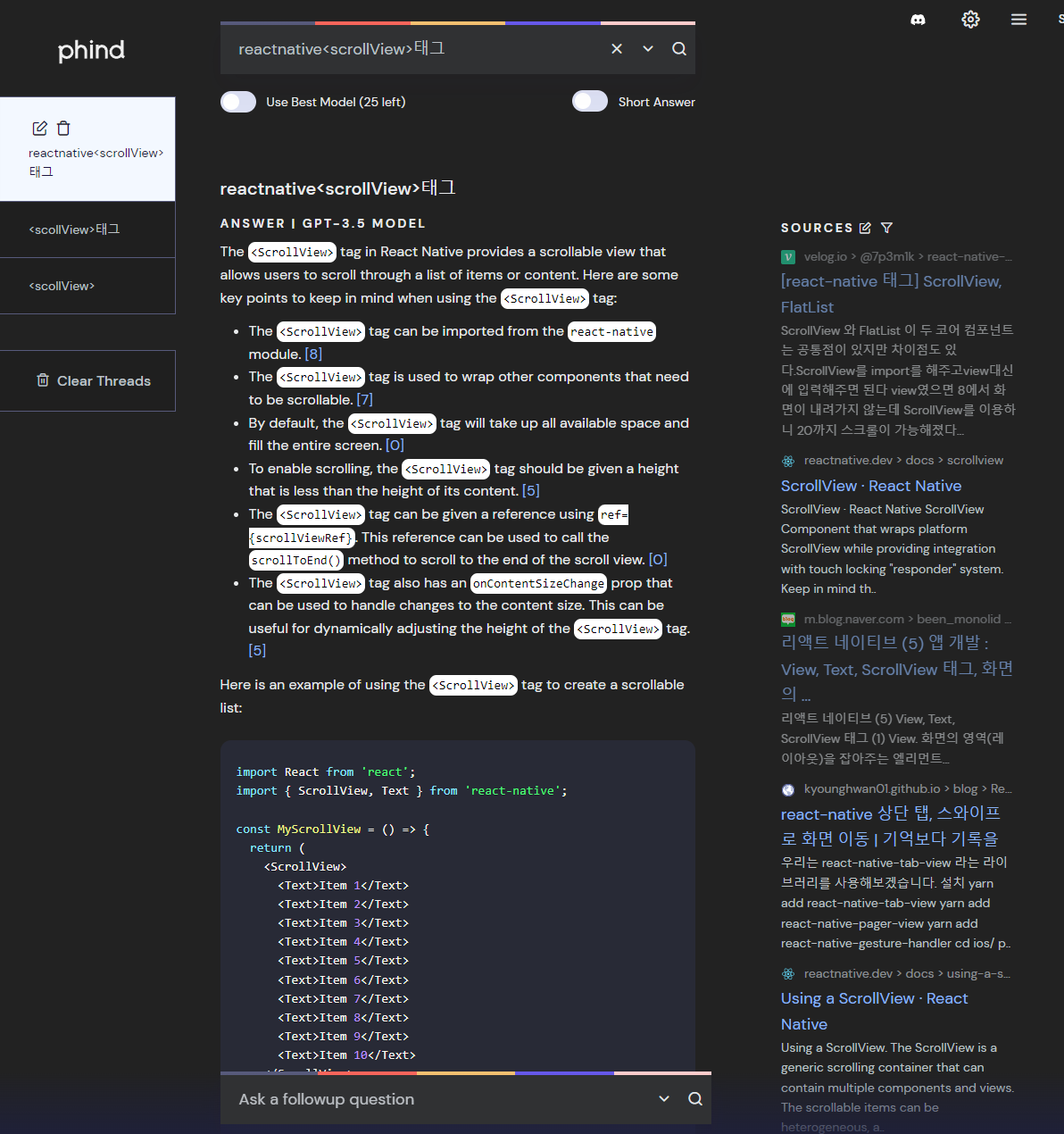The width and height of the screenshot is (1064, 1134).
Task: Click trash icon in Clear Threads
Action: 43,380
